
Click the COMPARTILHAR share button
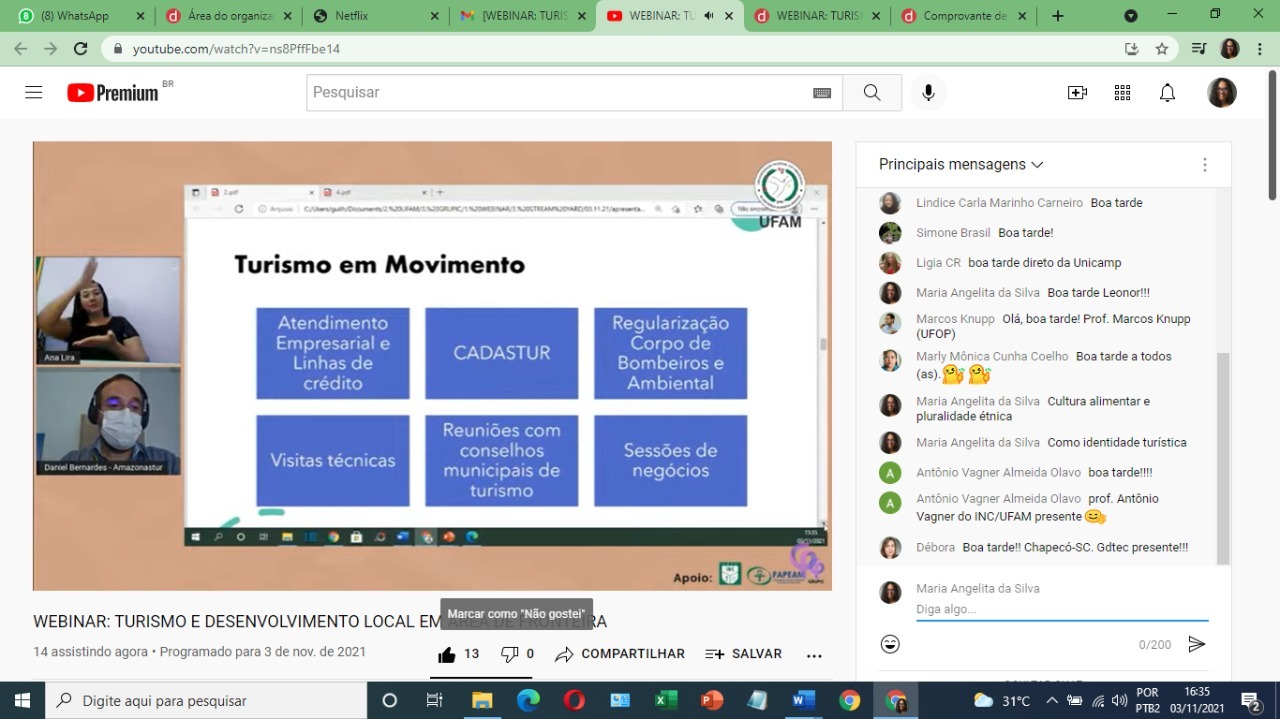[x=620, y=654]
